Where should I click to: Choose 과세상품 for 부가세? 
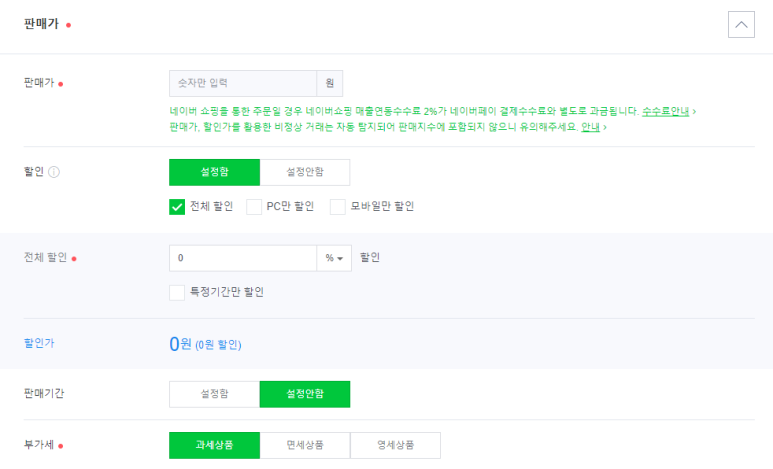point(214,445)
